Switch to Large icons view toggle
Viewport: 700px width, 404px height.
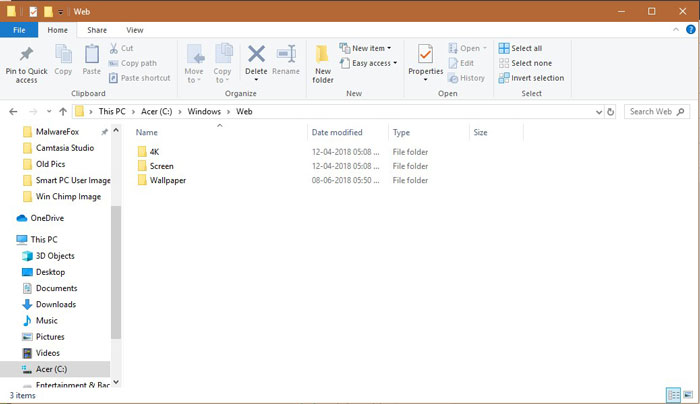[688, 395]
